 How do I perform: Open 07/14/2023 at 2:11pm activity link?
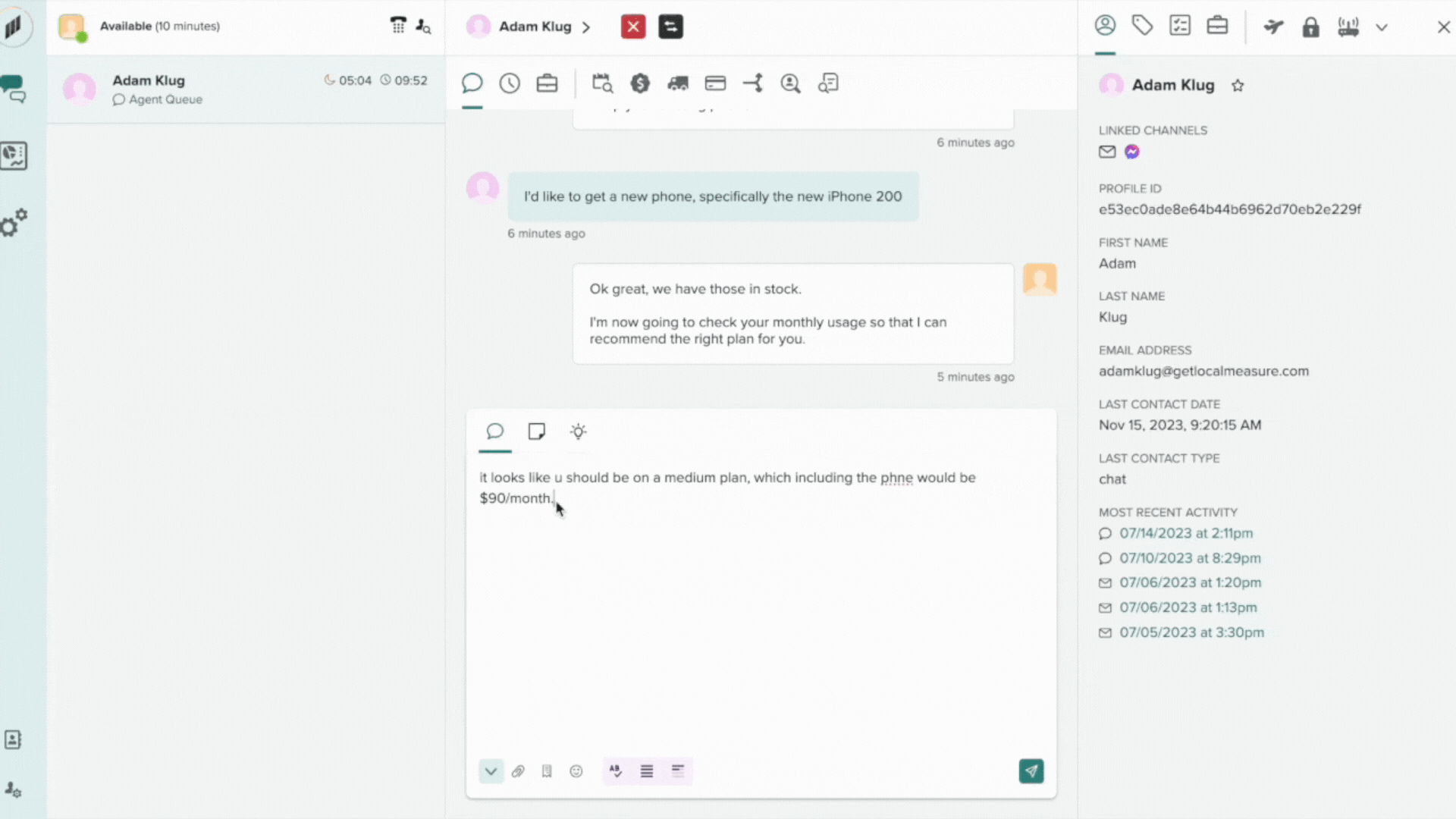click(1186, 533)
